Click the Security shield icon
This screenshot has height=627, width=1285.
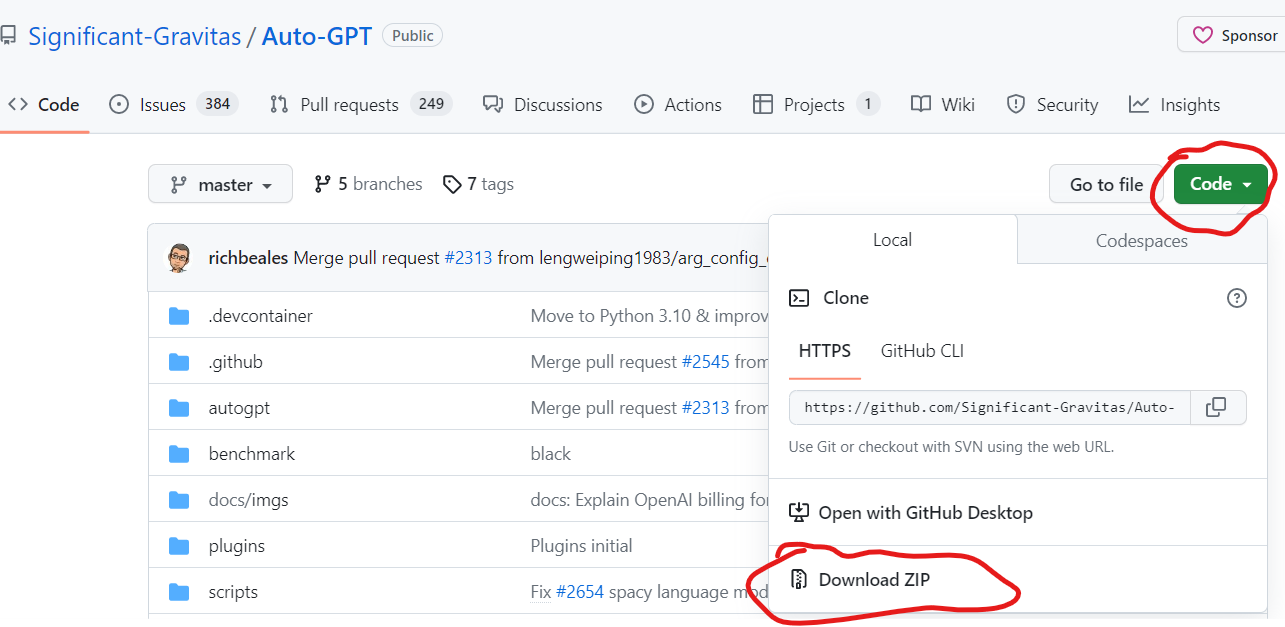coord(1016,104)
